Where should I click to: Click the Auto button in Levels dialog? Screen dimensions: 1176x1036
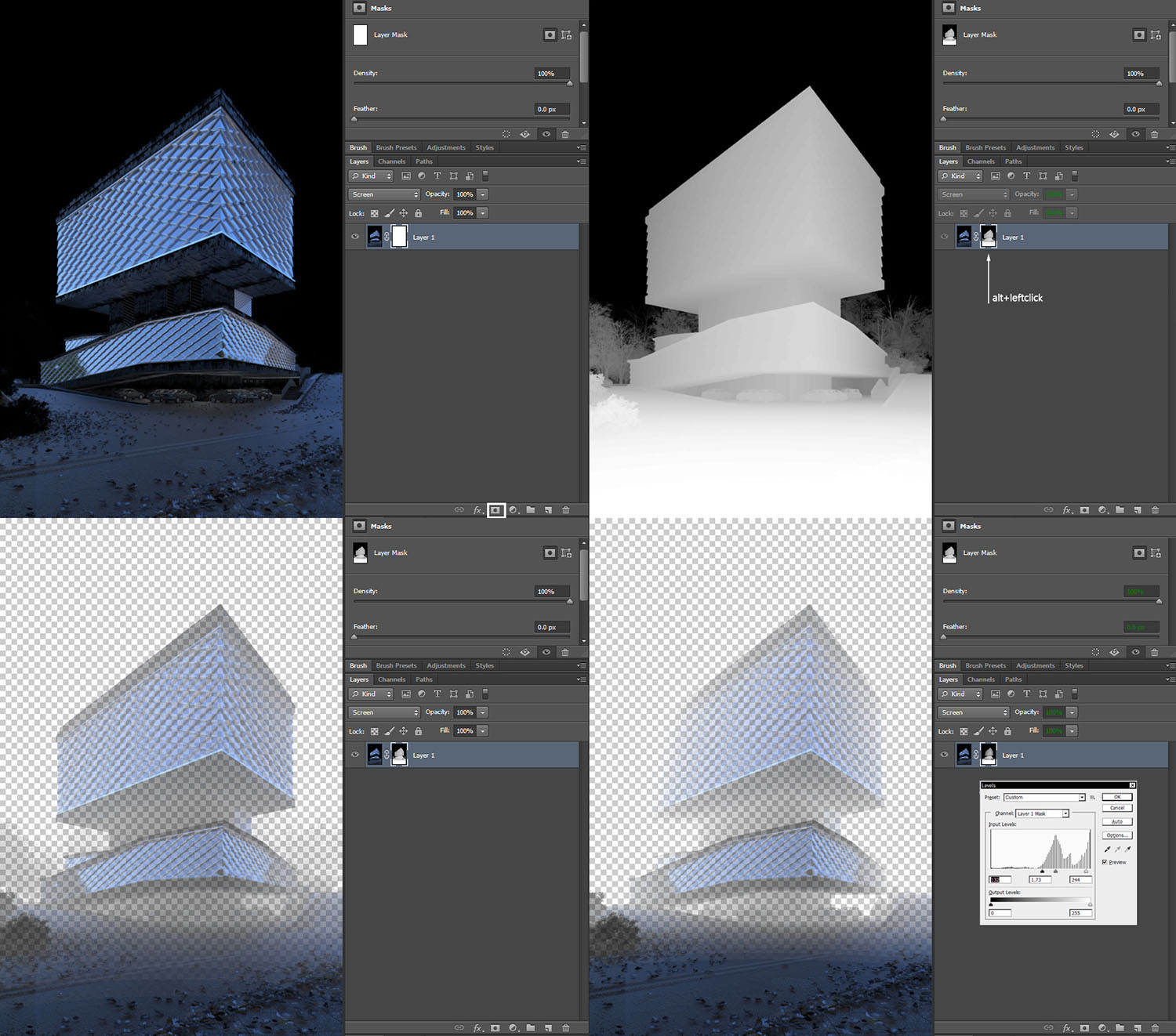tap(1116, 821)
